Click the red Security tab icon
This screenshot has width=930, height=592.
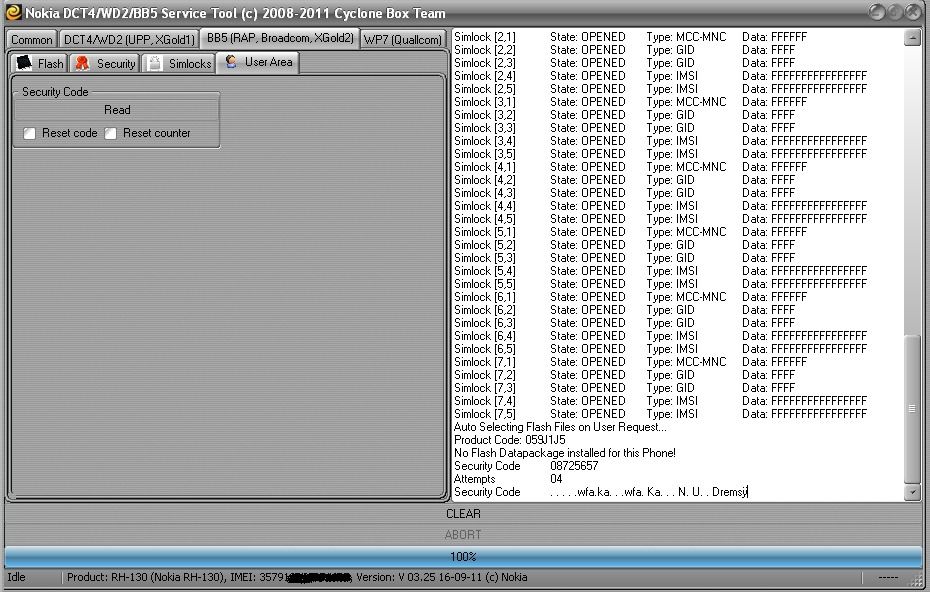82,63
